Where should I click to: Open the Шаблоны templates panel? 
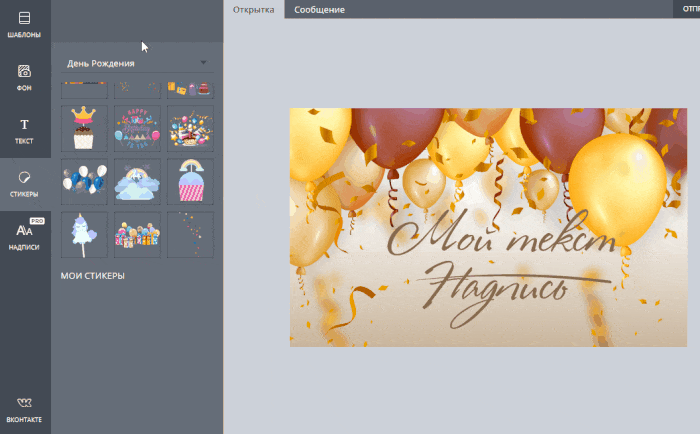24,25
